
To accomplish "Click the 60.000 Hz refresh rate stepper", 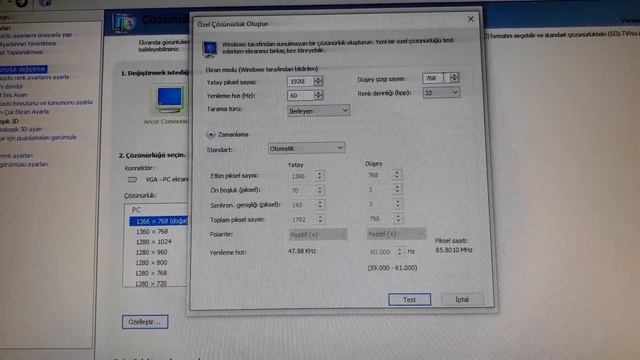I will coord(400,251).
